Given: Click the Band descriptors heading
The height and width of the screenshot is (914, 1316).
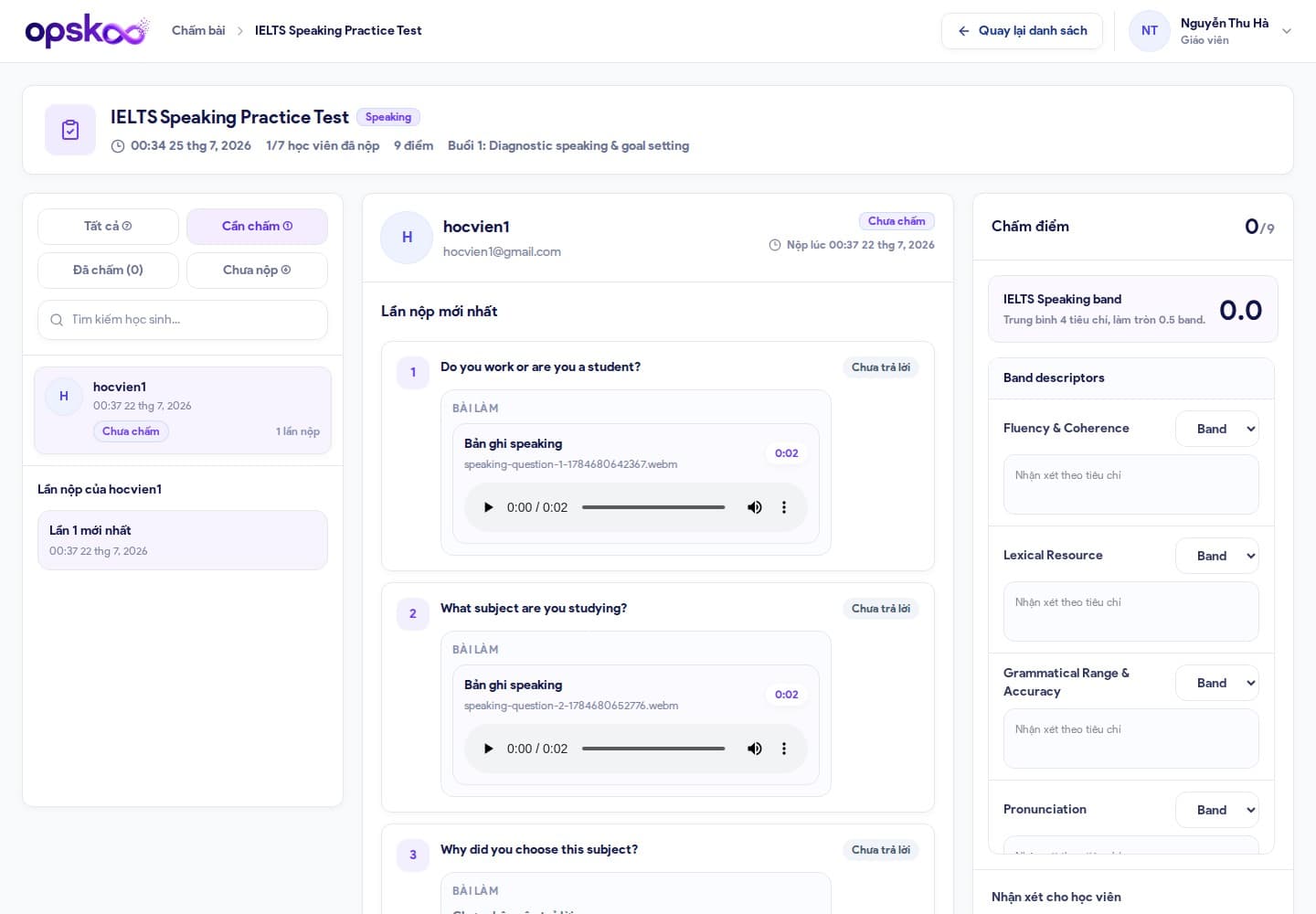Looking at the screenshot, I should (1054, 377).
